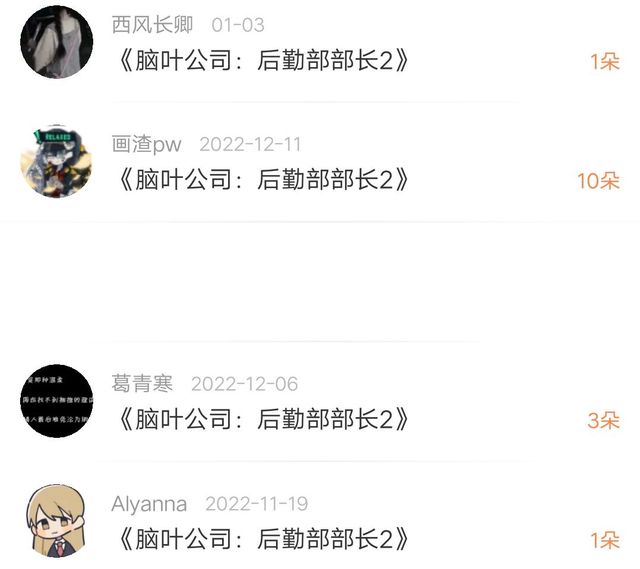Screen dimensions: 640x569
Task: Click the 1朵 count in 西风长卿's row
Action: click(x=605, y=62)
